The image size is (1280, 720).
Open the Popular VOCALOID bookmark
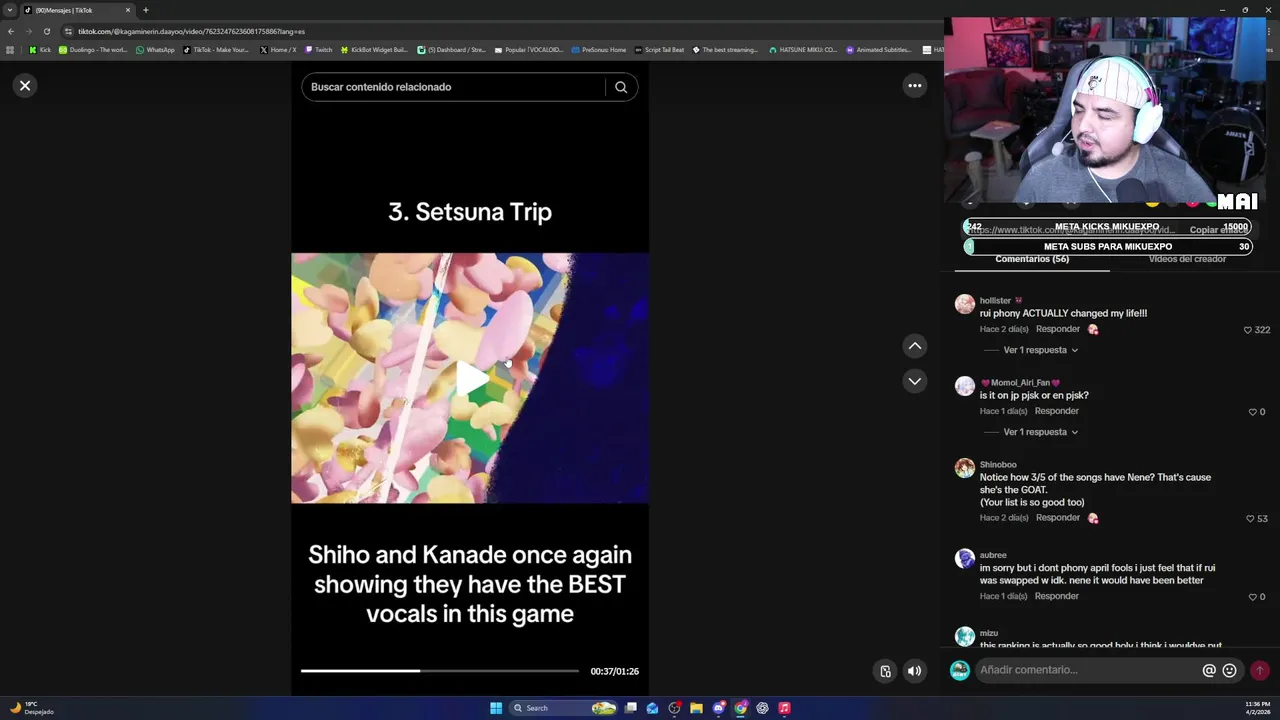tap(529, 49)
